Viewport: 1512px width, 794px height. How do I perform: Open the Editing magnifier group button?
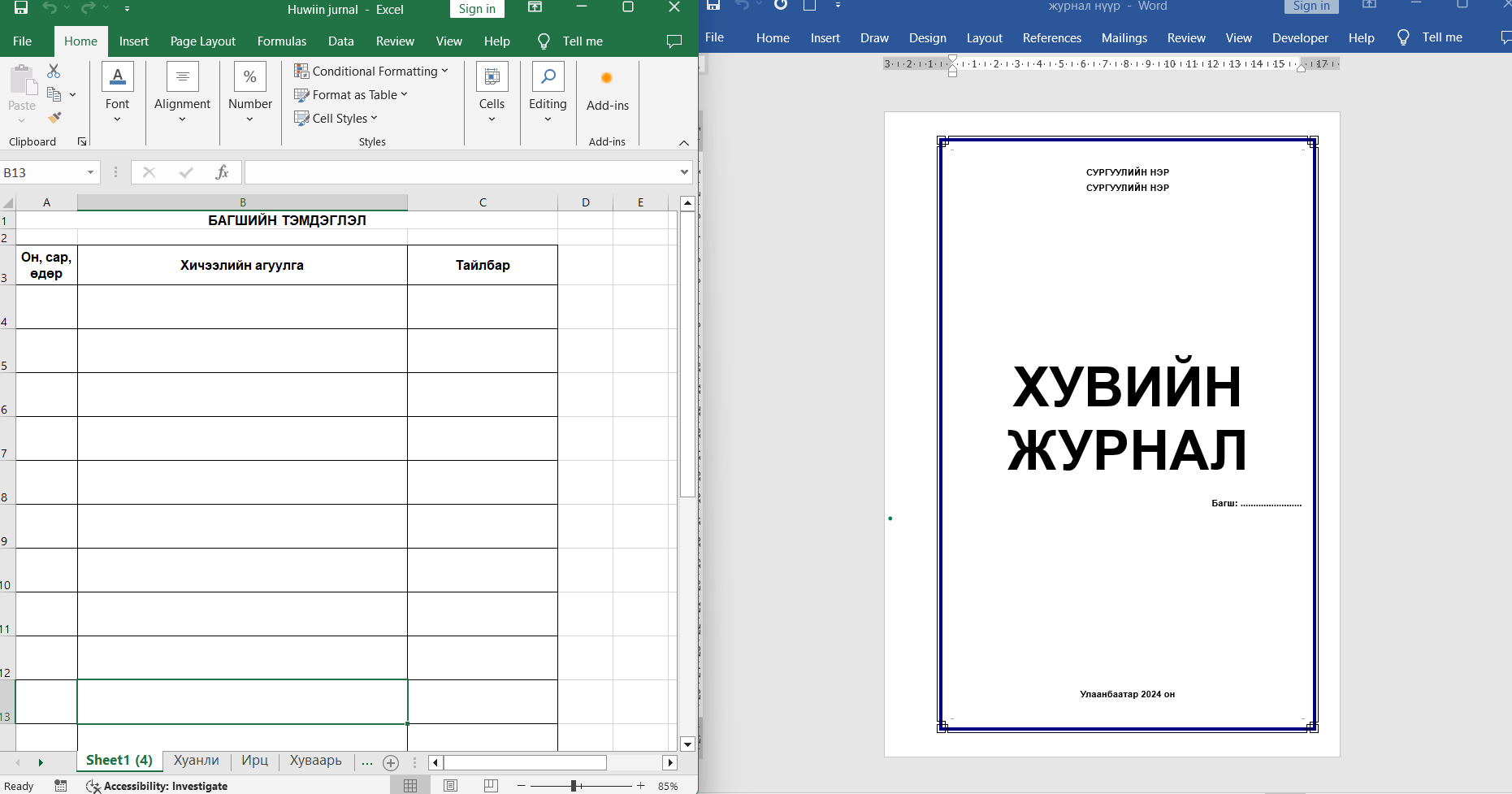click(x=548, y=92)
